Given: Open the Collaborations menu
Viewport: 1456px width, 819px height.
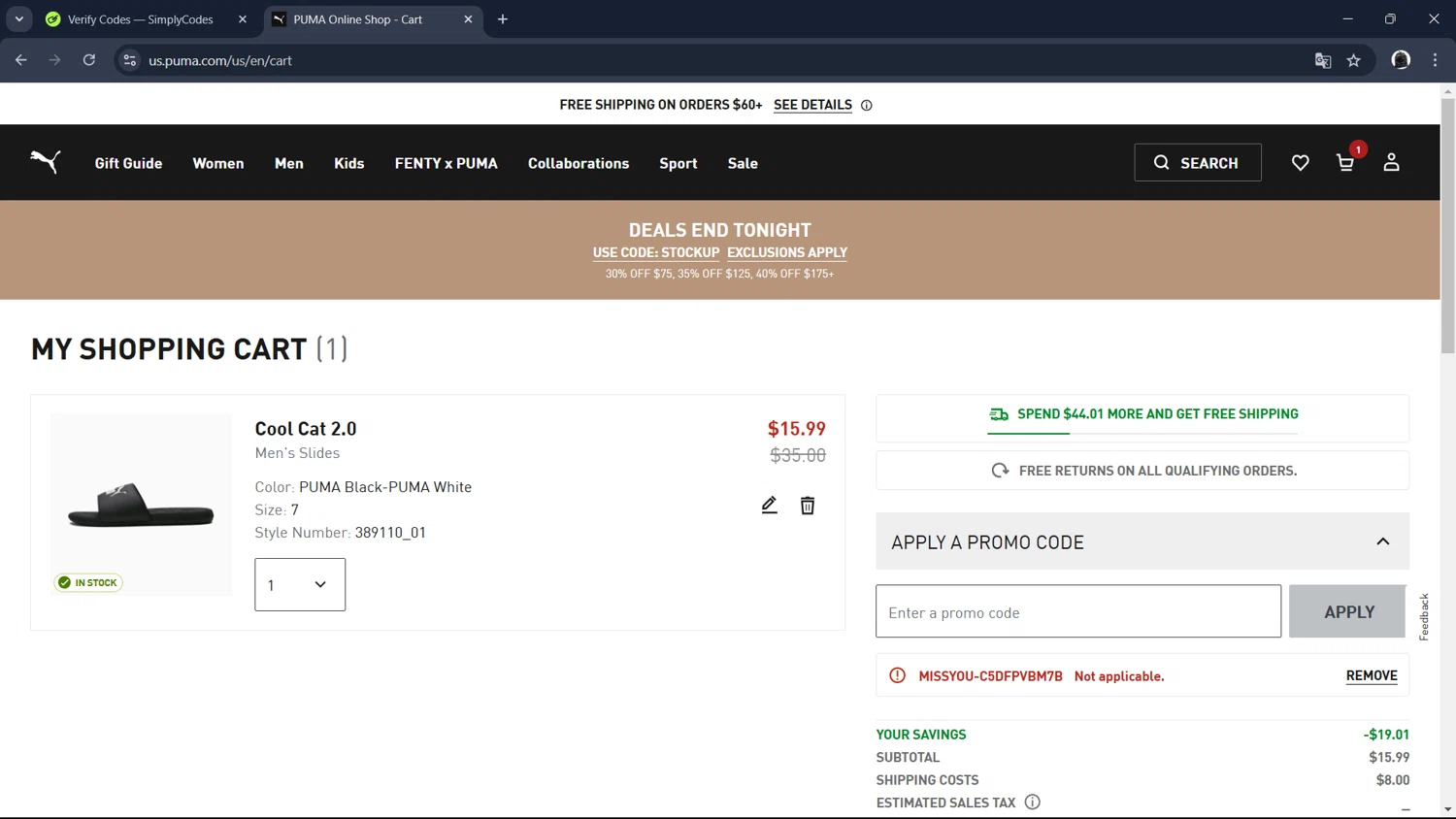Looking at the screenshot, I should click(579, 163).
